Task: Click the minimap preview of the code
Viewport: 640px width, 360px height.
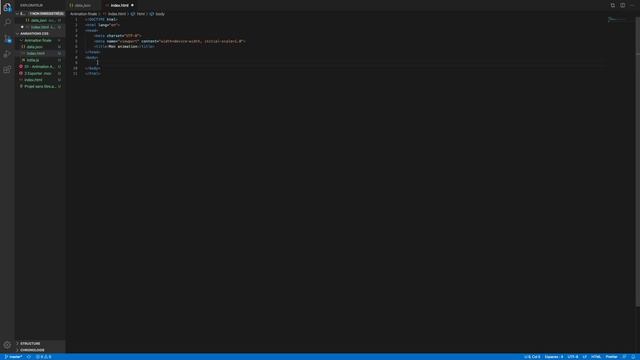Action: click(617, 20)
